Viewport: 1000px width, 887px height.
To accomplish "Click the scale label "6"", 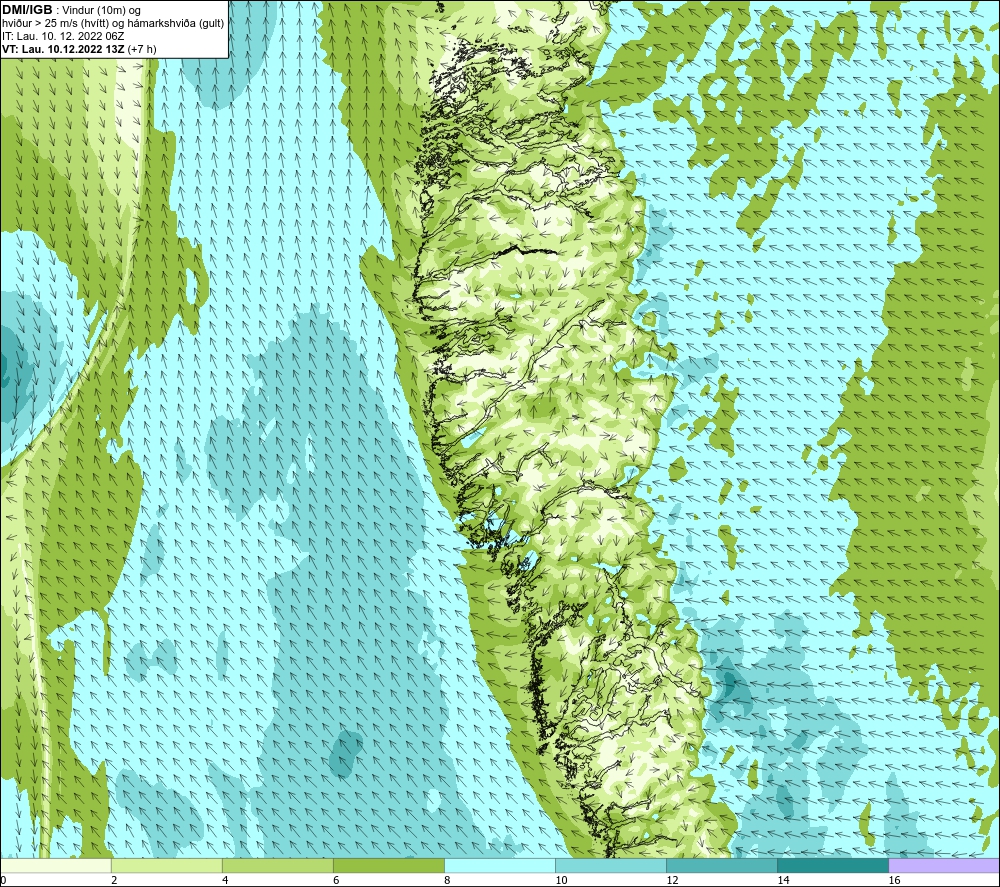I will [336, 881].
